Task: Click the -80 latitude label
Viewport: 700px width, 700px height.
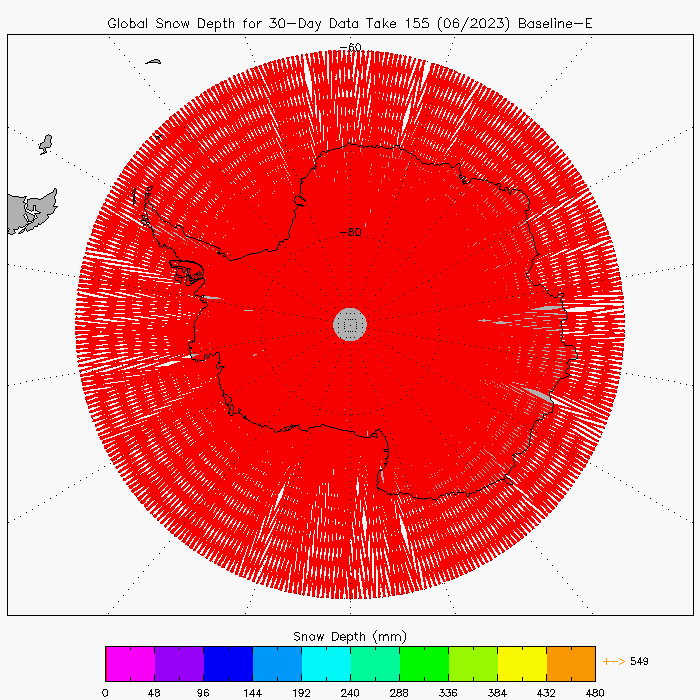Action: (350, 232)
